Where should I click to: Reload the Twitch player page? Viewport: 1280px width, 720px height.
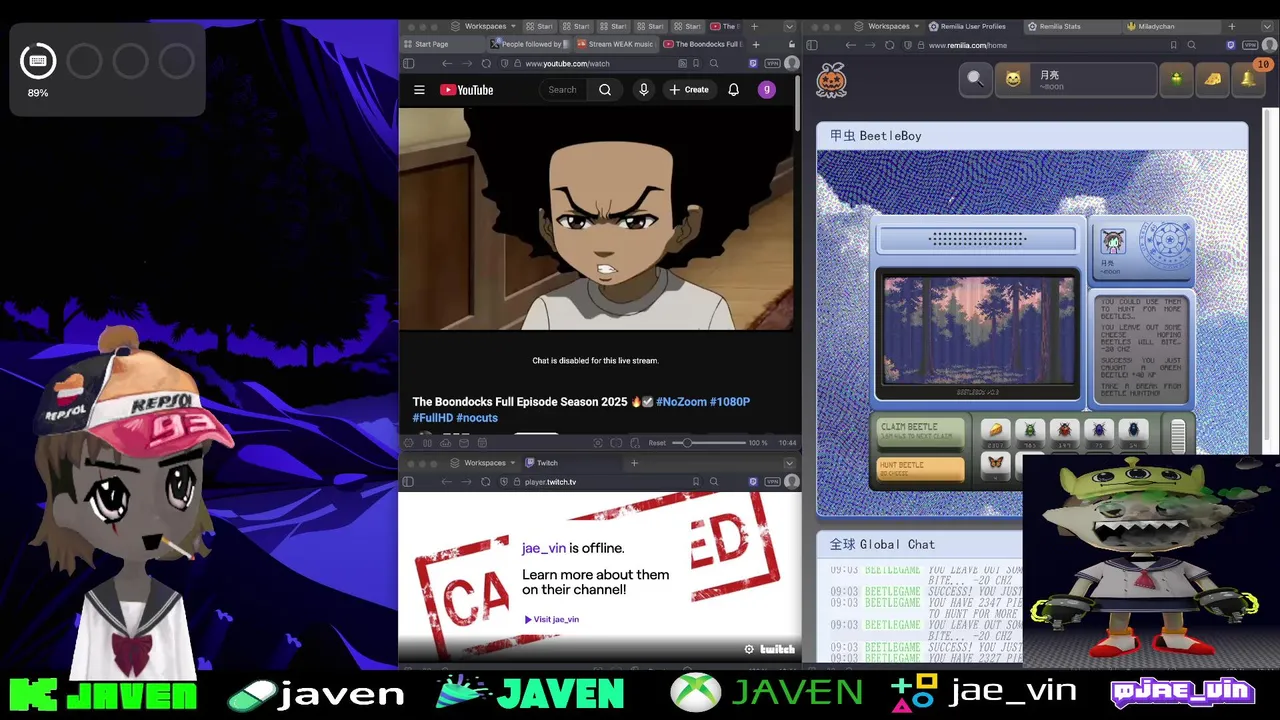(x=486, y=482)
